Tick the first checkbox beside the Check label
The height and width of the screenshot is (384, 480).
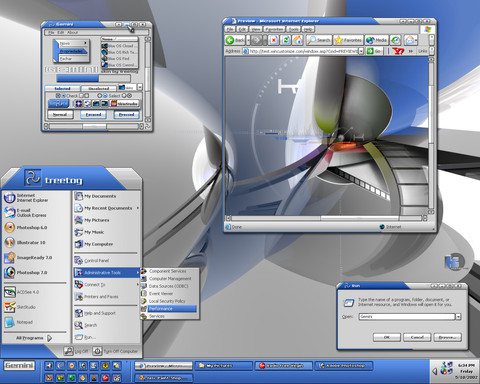click(58, 96)
